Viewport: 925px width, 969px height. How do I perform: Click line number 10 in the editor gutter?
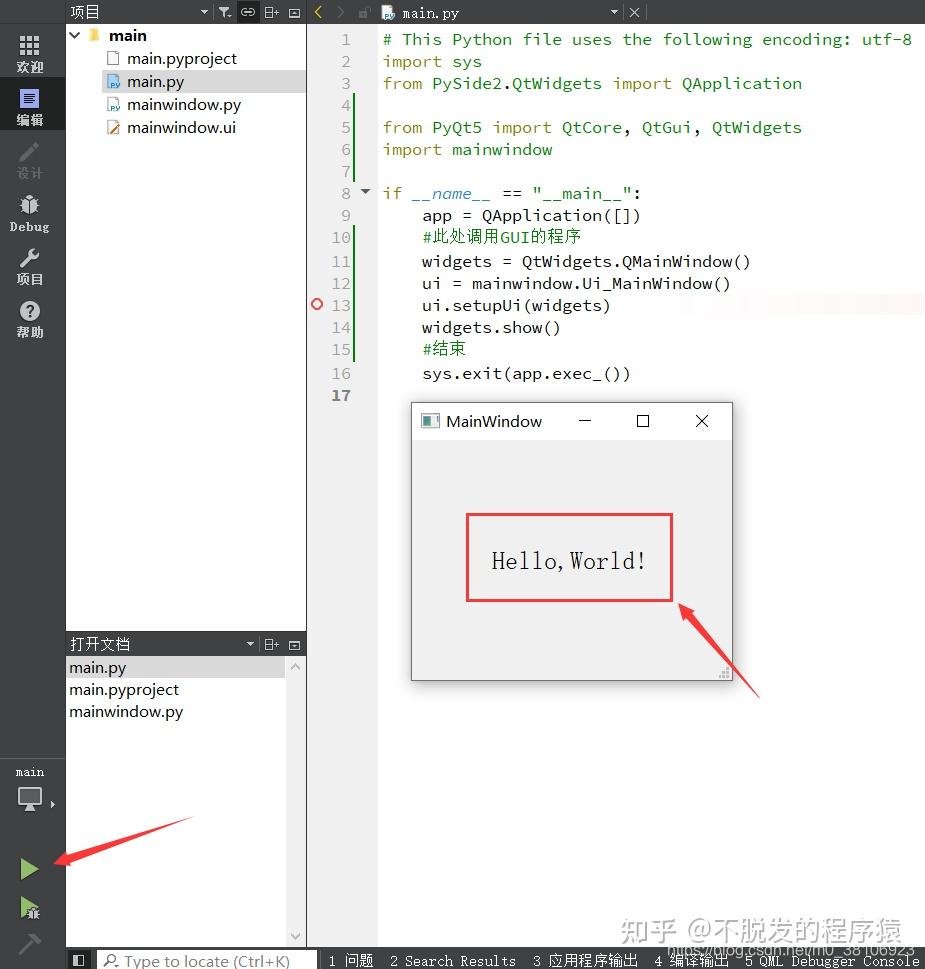pos(340,237)
